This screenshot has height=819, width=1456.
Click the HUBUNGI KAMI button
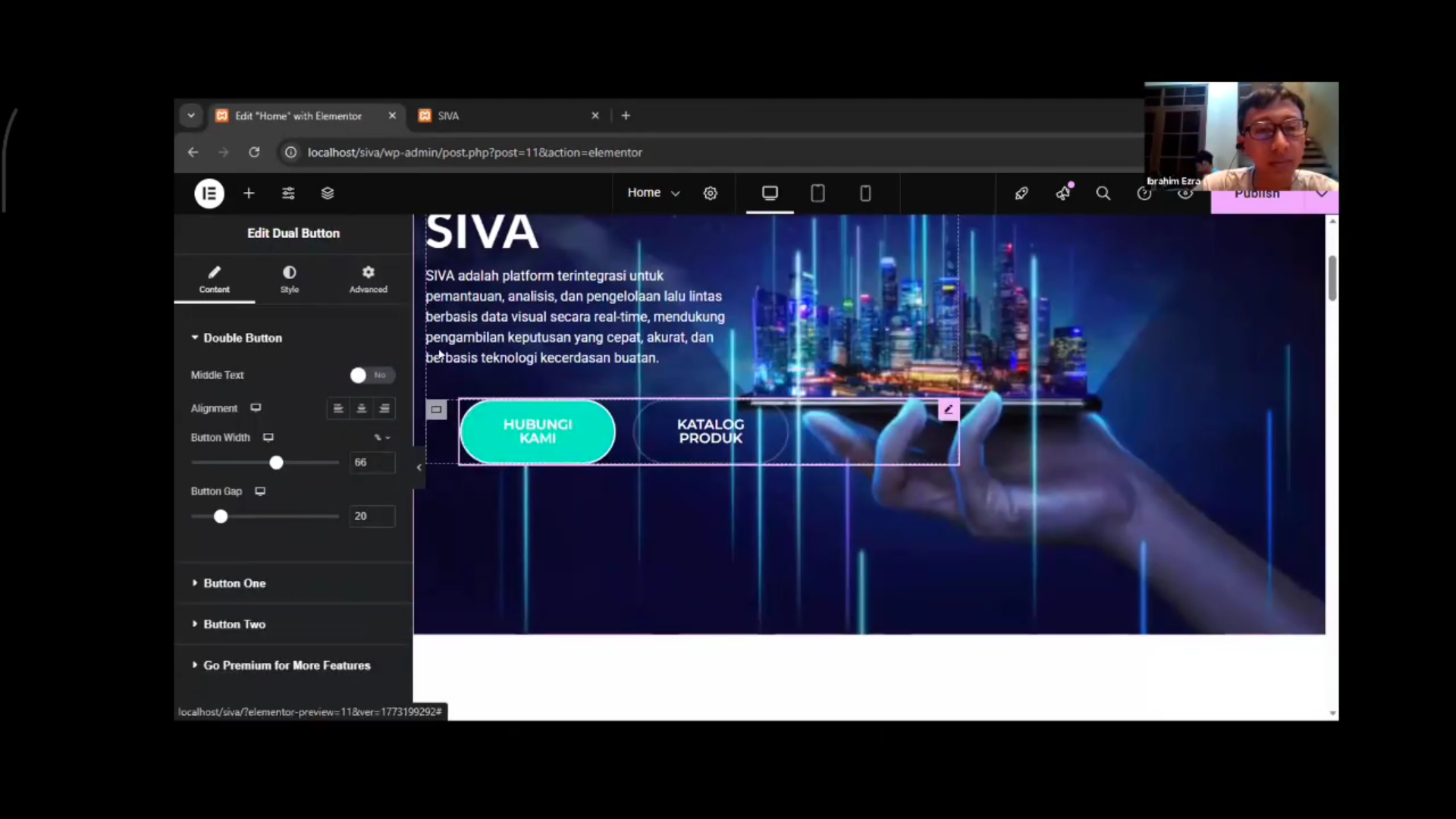click(x=538, y=431)
